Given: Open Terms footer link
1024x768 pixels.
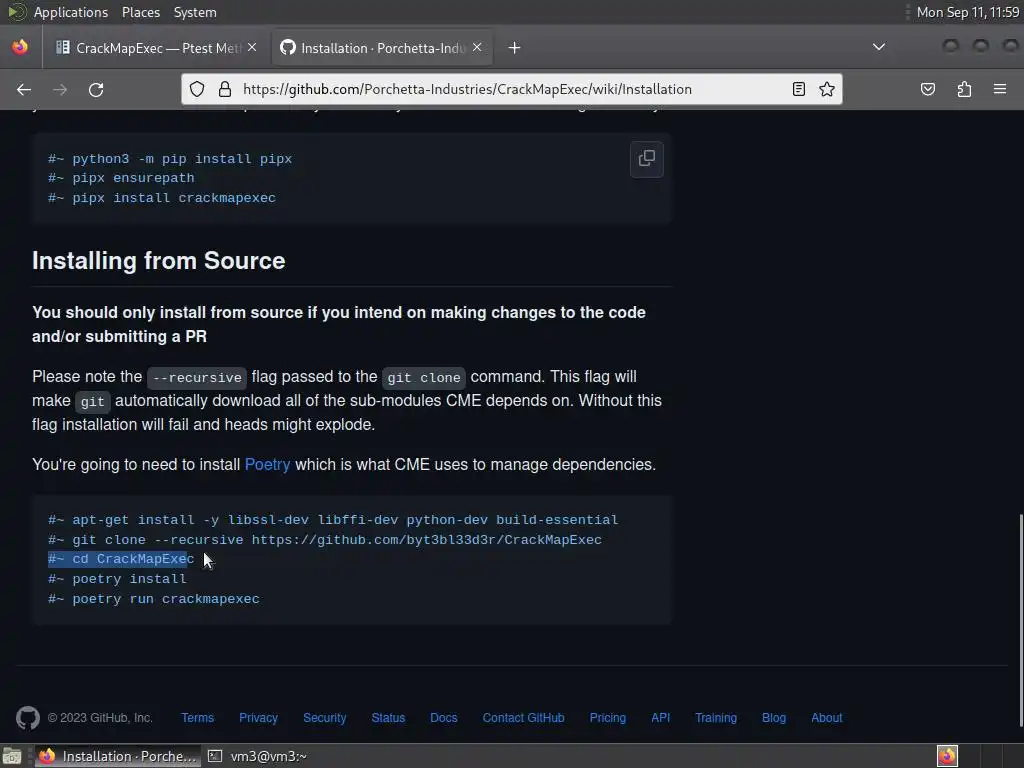Looking at the screenshot, I should pyautogui.click(x=197, y=718).
